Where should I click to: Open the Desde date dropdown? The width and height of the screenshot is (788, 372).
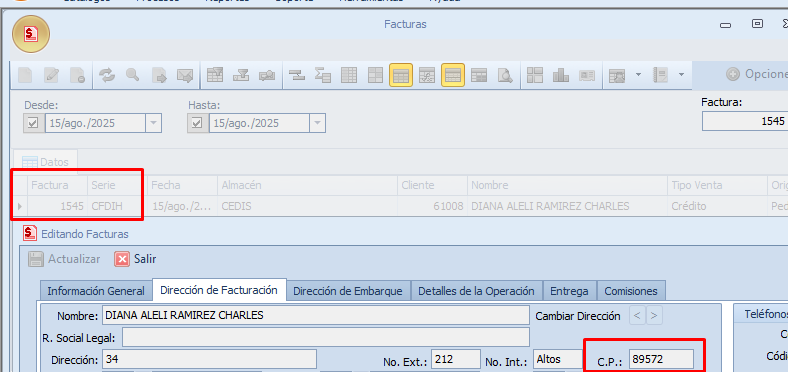(153, 123)
